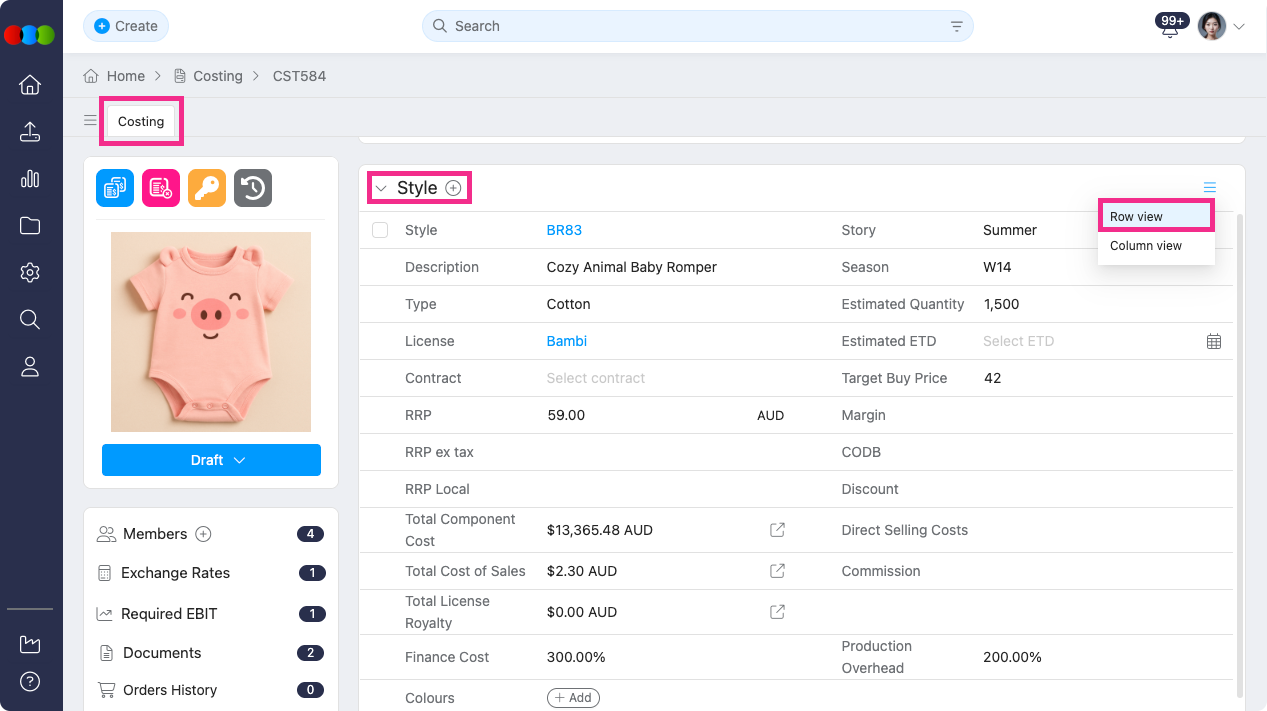Open Total Component Cost external link icon
Screen dimensions: 1267x711
pos(777,530)
